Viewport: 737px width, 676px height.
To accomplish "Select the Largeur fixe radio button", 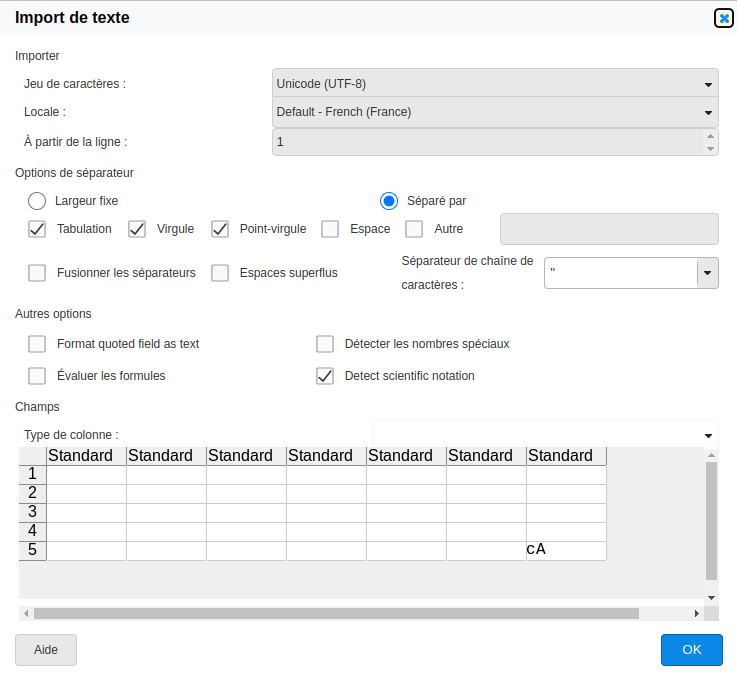I will pyautogui.click(x=37, y=200).
